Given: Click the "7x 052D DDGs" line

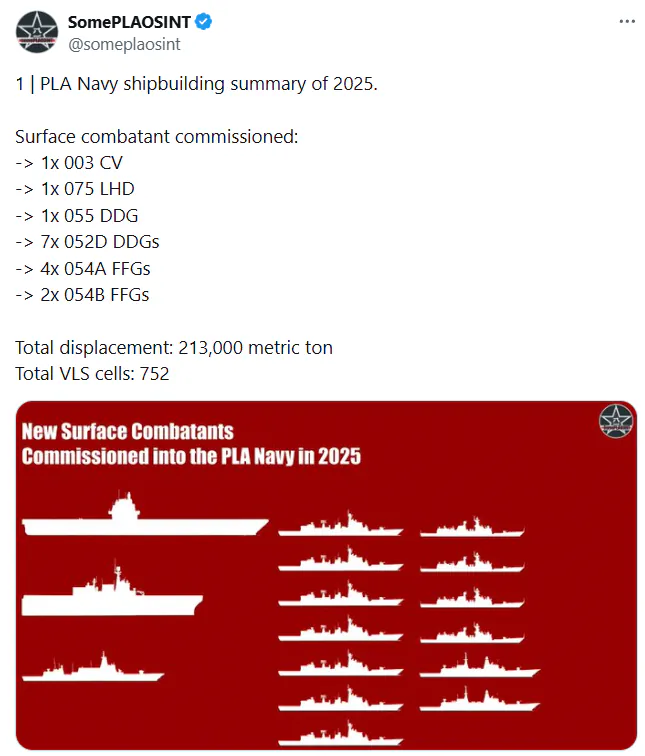Looking at the screenshot, I should pos(87,241).
